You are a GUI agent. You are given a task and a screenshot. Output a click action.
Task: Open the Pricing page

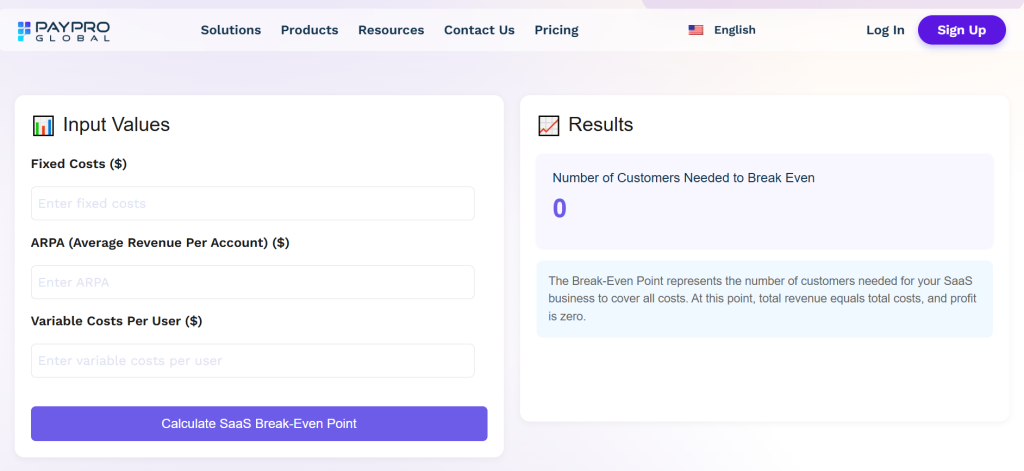[x=556, y=30]
